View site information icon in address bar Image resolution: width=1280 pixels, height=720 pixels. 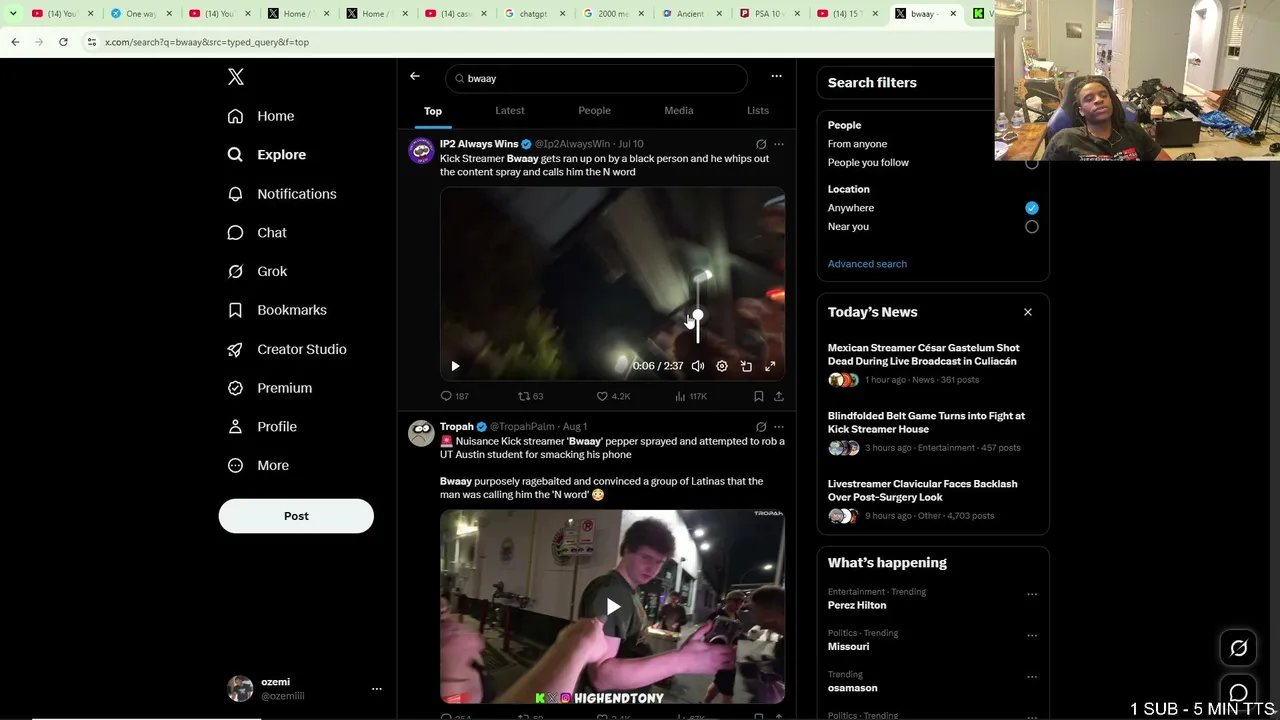click(x=91, y=42)
